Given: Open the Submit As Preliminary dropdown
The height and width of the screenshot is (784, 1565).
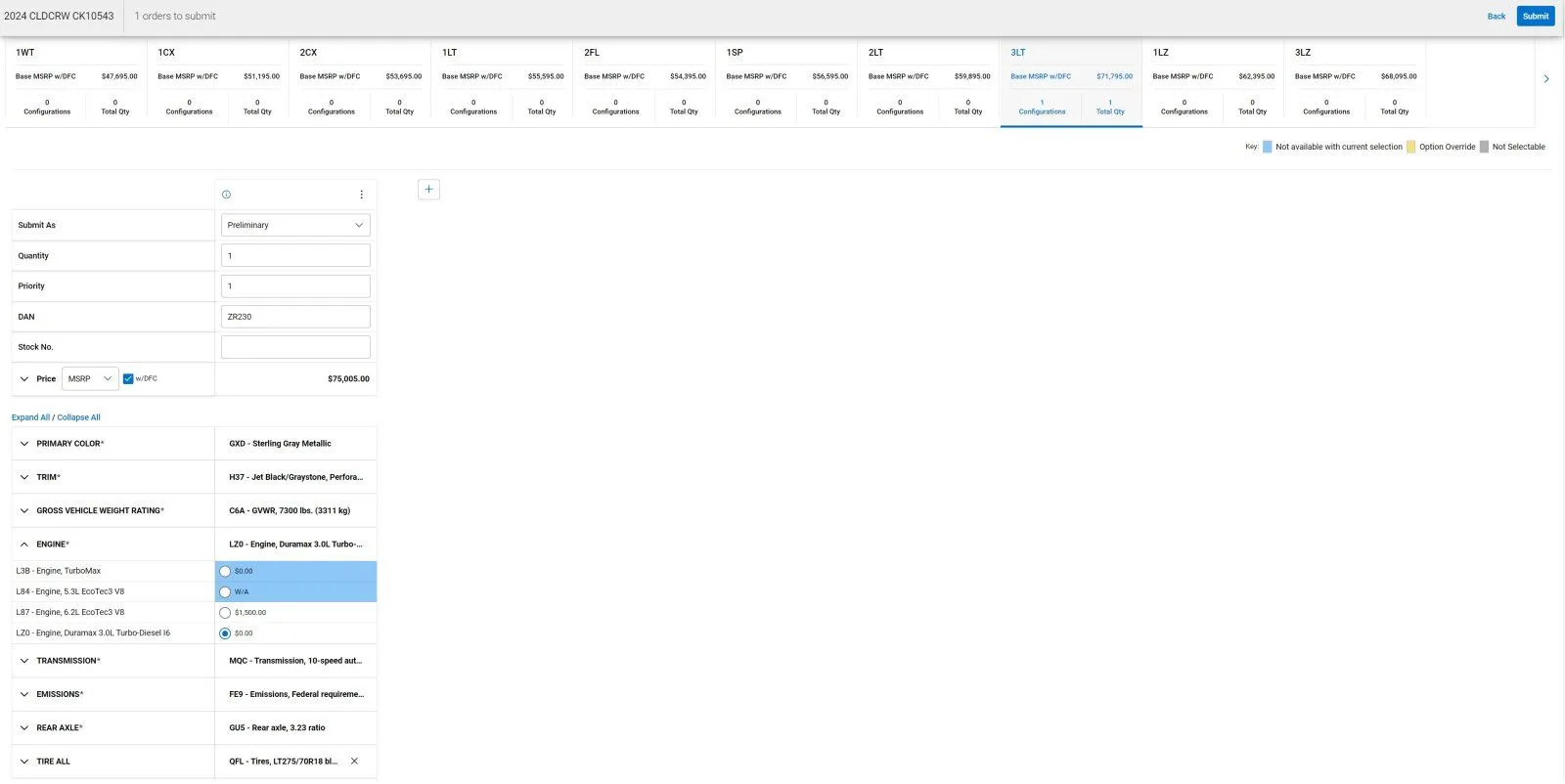Looking at the screenshot, I should coord(295,226).
